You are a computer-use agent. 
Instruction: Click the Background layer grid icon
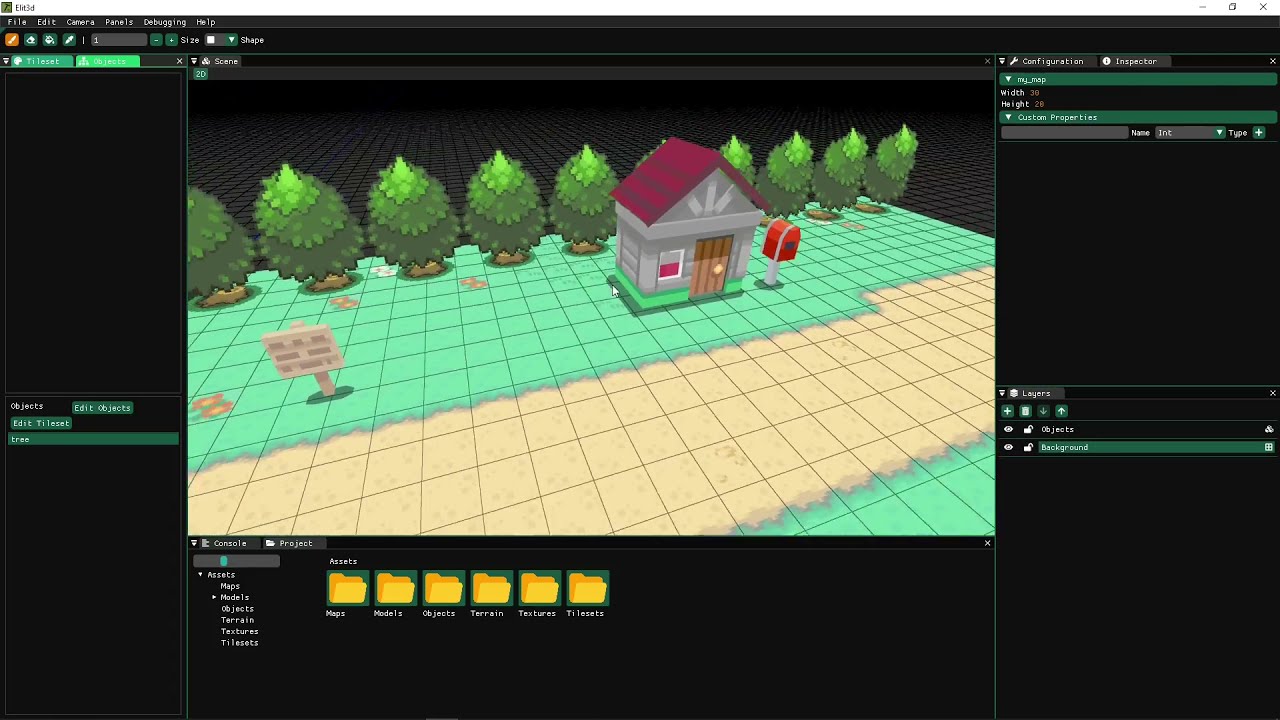tap(1269, 448)
